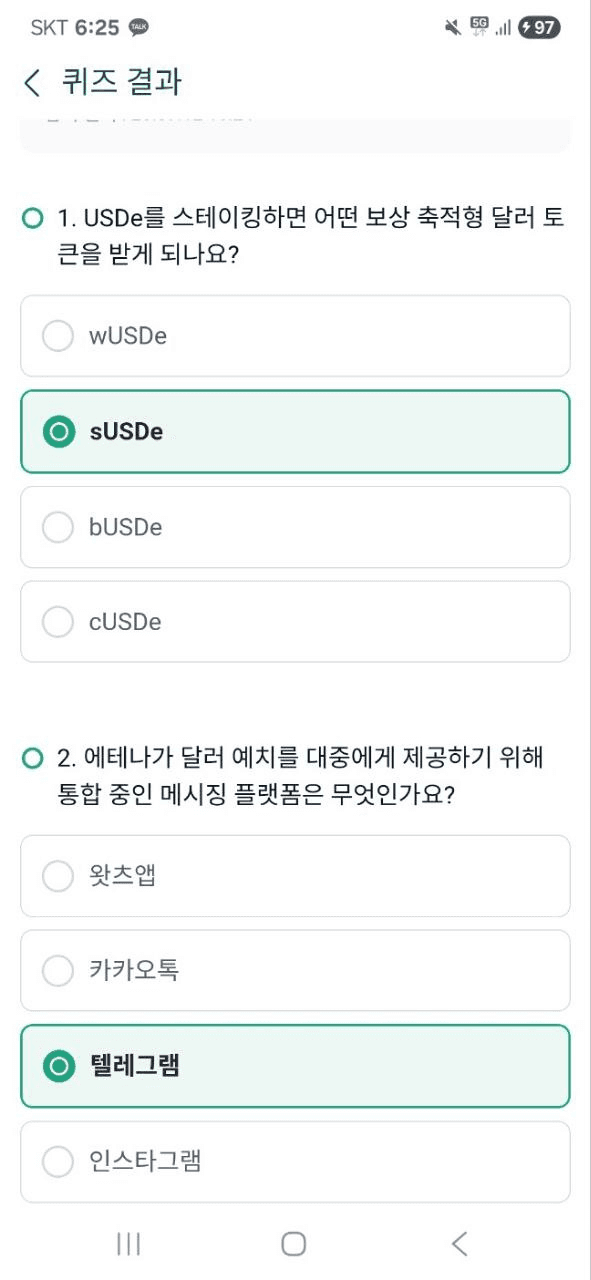Tap the 5G network status icon

tap(479, 27)
